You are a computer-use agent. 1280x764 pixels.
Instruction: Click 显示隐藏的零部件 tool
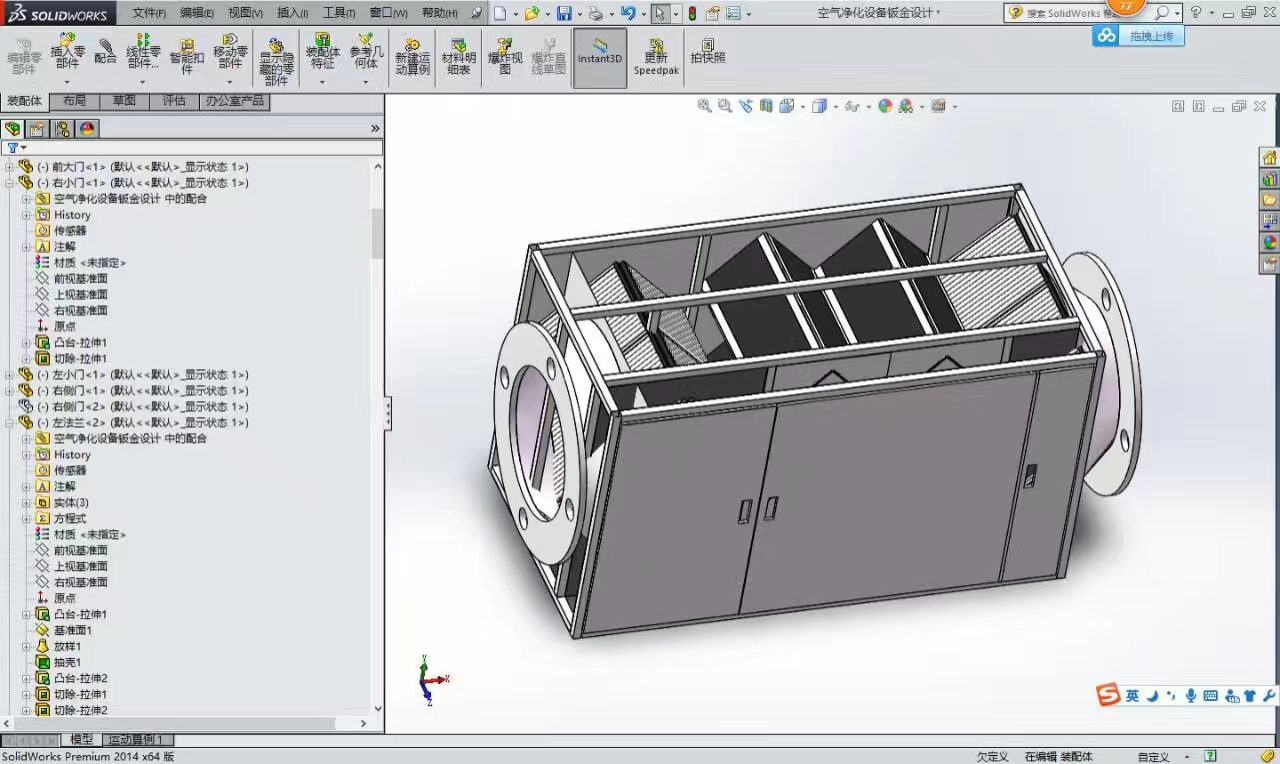[276, 61]
